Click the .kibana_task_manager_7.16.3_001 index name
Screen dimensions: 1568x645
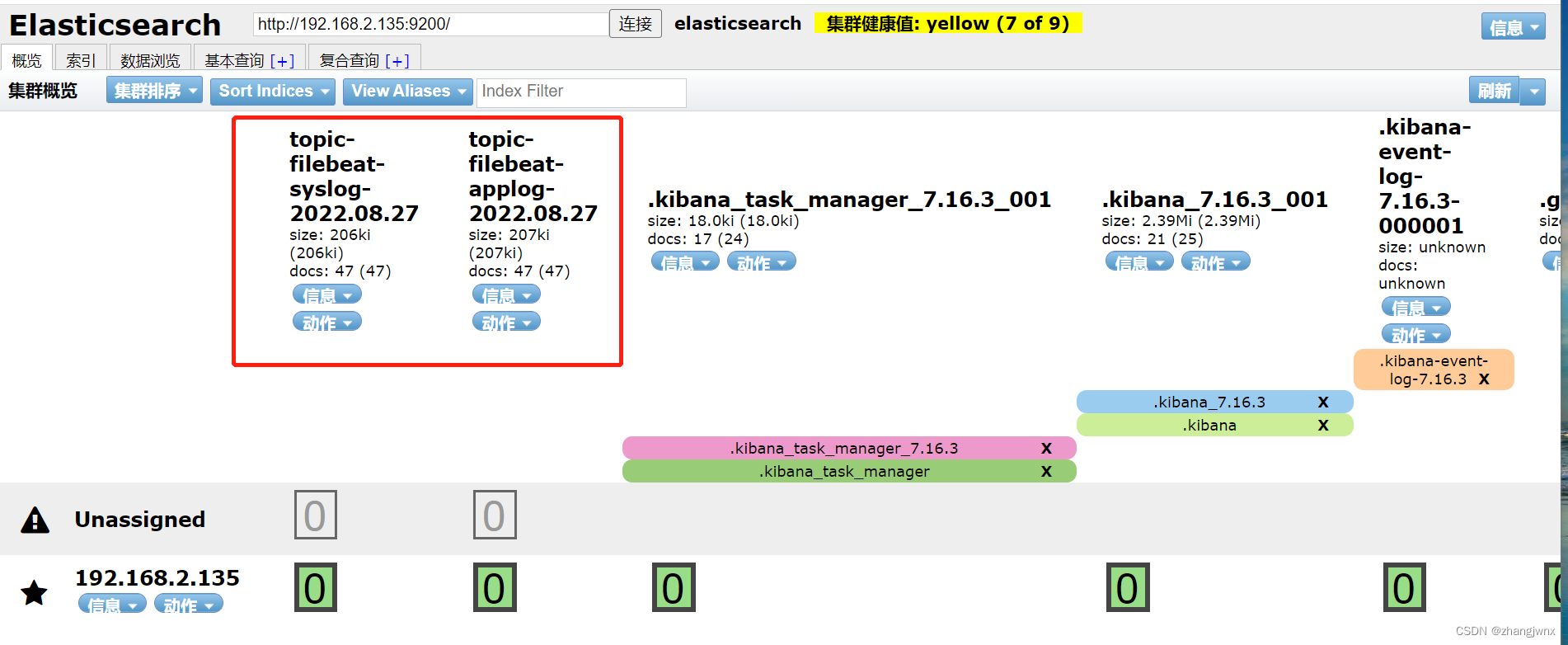[x=849, y=200]
